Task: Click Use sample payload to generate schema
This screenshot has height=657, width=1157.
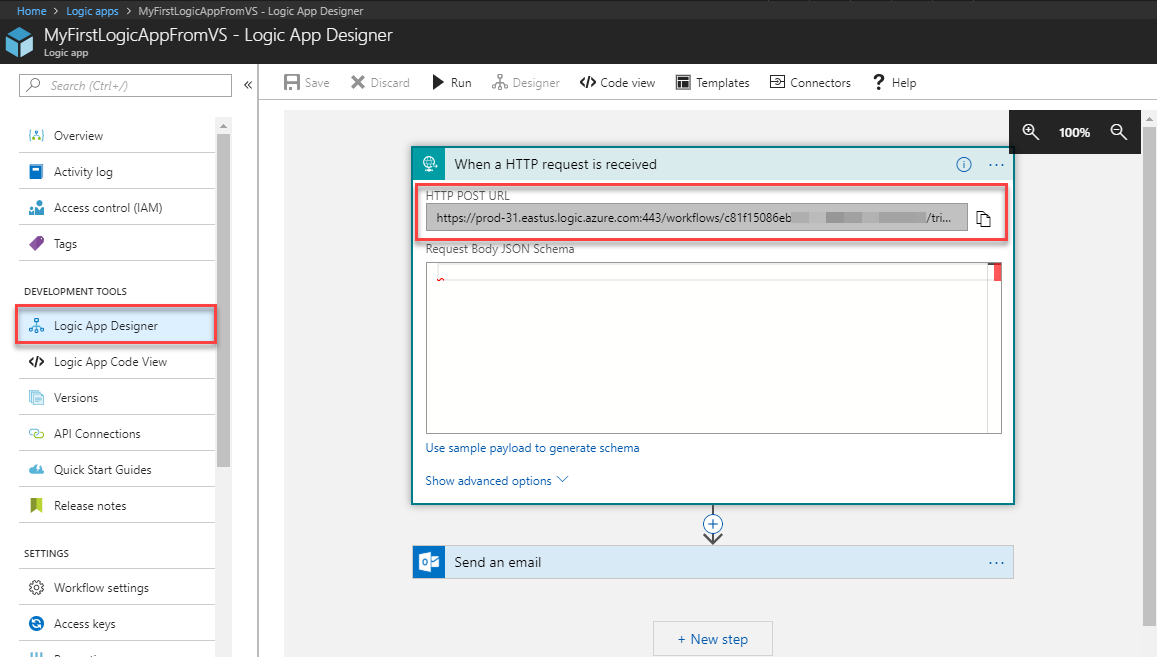Action: click(532, 448)
